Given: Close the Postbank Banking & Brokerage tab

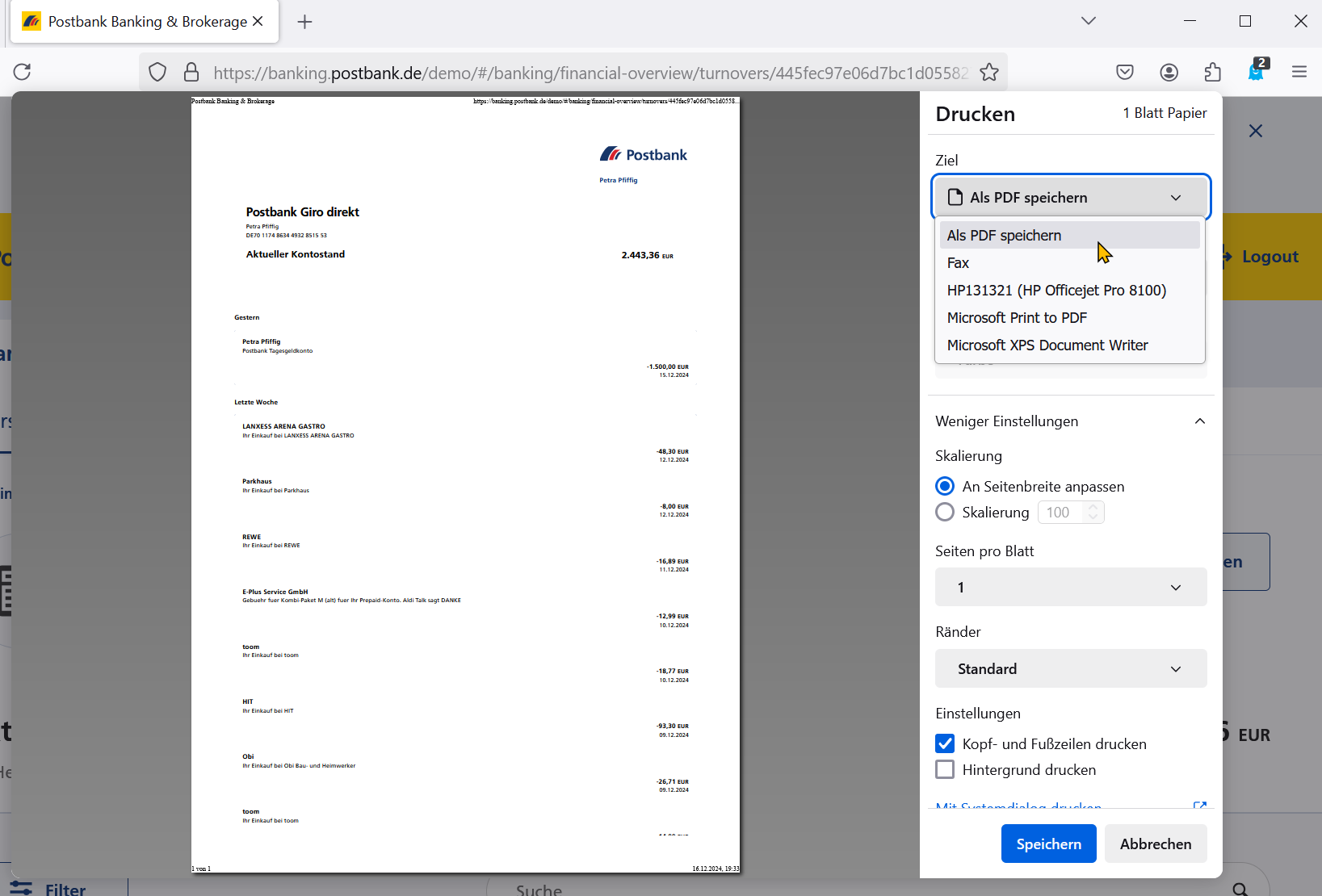Looking at the screenshot, I should [x=258, y=21].
